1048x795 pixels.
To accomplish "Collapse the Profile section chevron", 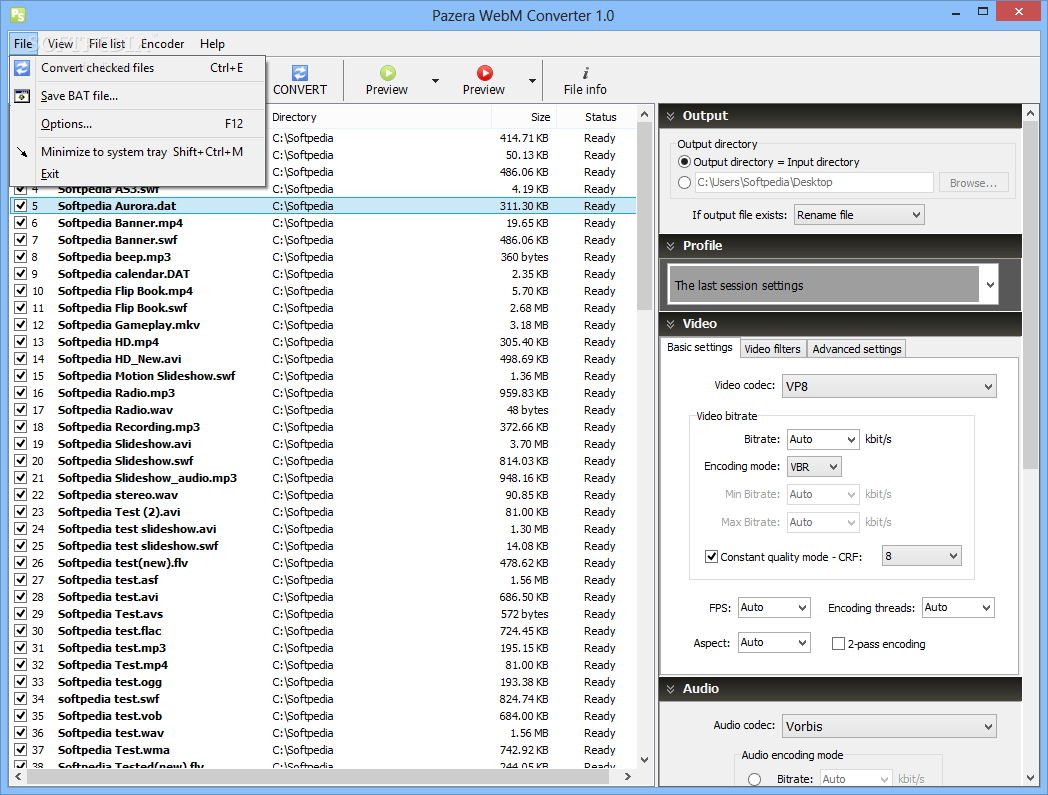I will click(x=670, y=246).
